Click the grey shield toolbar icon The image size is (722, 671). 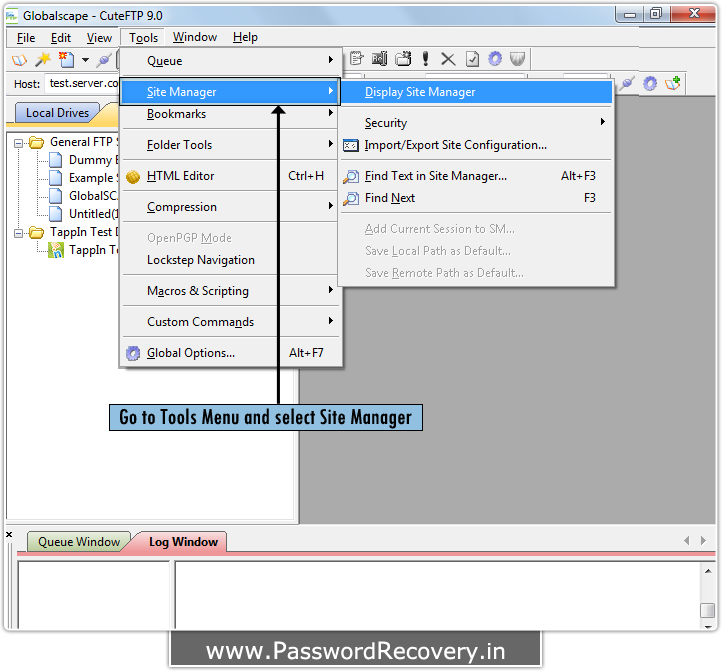click(518, 58)
